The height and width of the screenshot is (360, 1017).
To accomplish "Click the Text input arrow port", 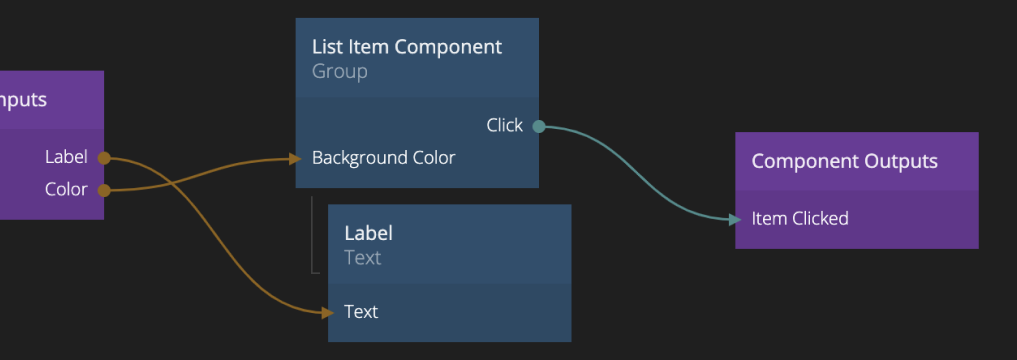I will click(328, 313).
